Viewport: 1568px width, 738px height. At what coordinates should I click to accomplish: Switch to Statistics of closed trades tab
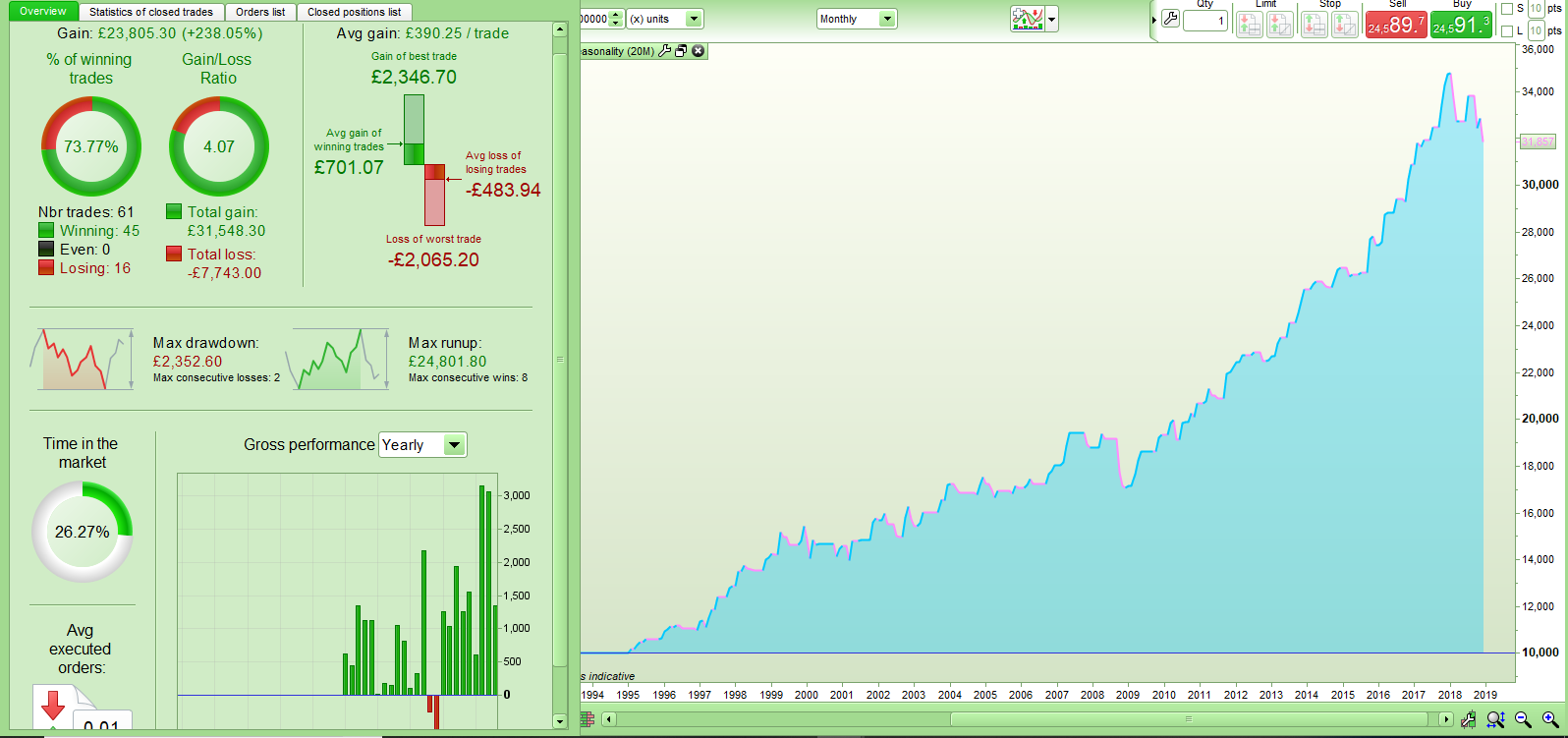(x=151, y=12)
